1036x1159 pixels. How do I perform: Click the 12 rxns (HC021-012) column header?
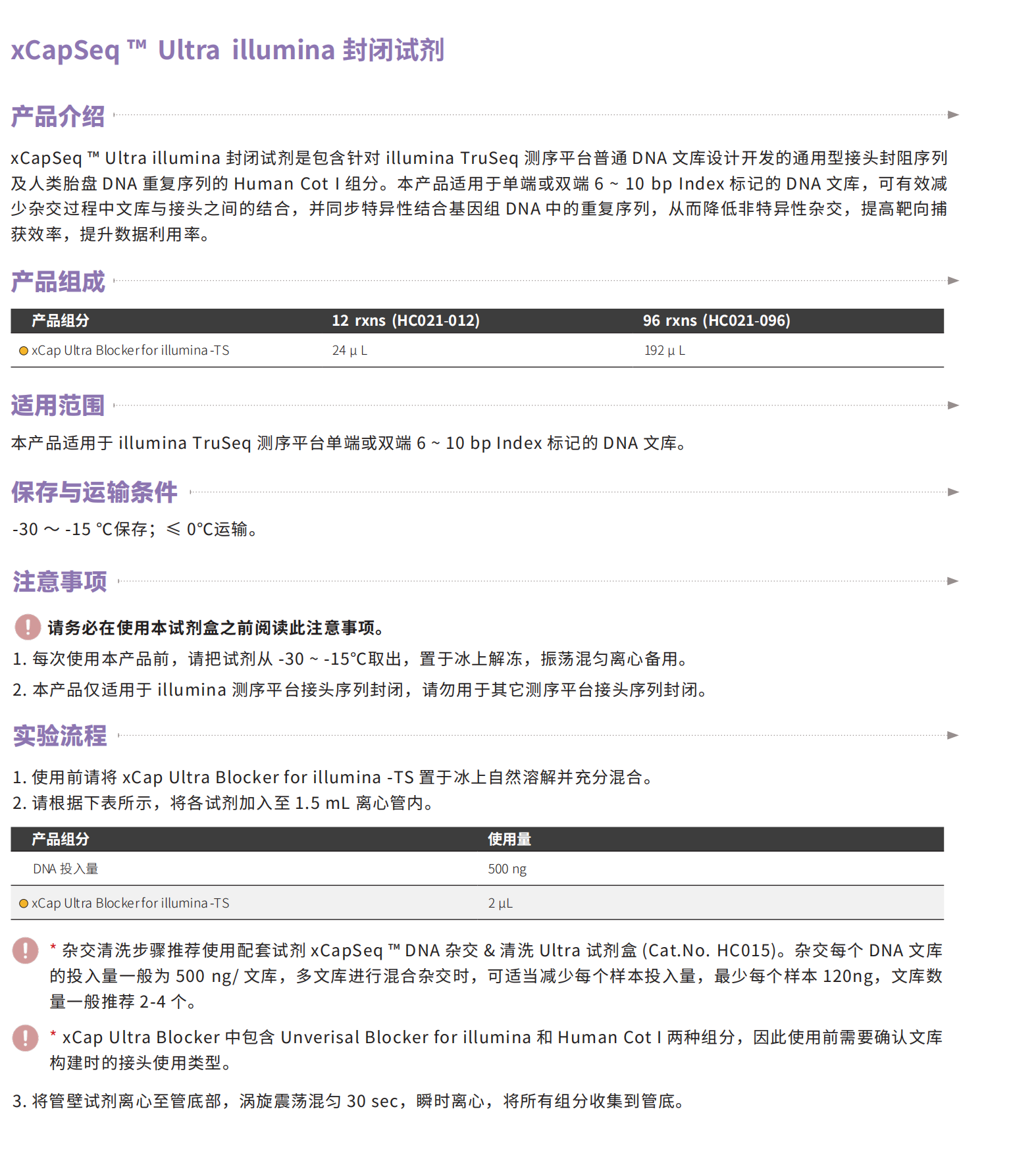point(405,321)
